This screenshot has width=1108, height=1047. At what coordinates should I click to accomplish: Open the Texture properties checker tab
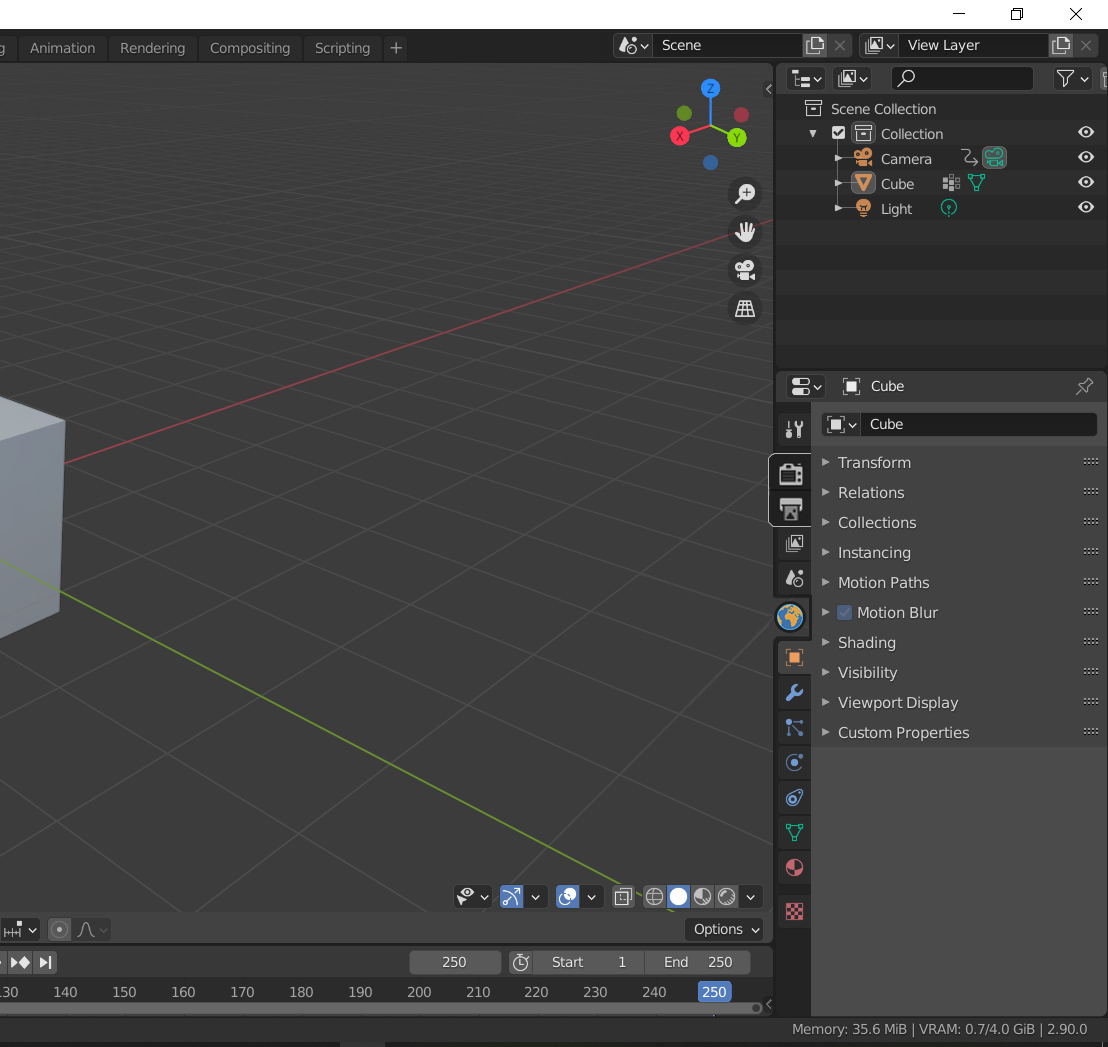(x=794, y=911)
